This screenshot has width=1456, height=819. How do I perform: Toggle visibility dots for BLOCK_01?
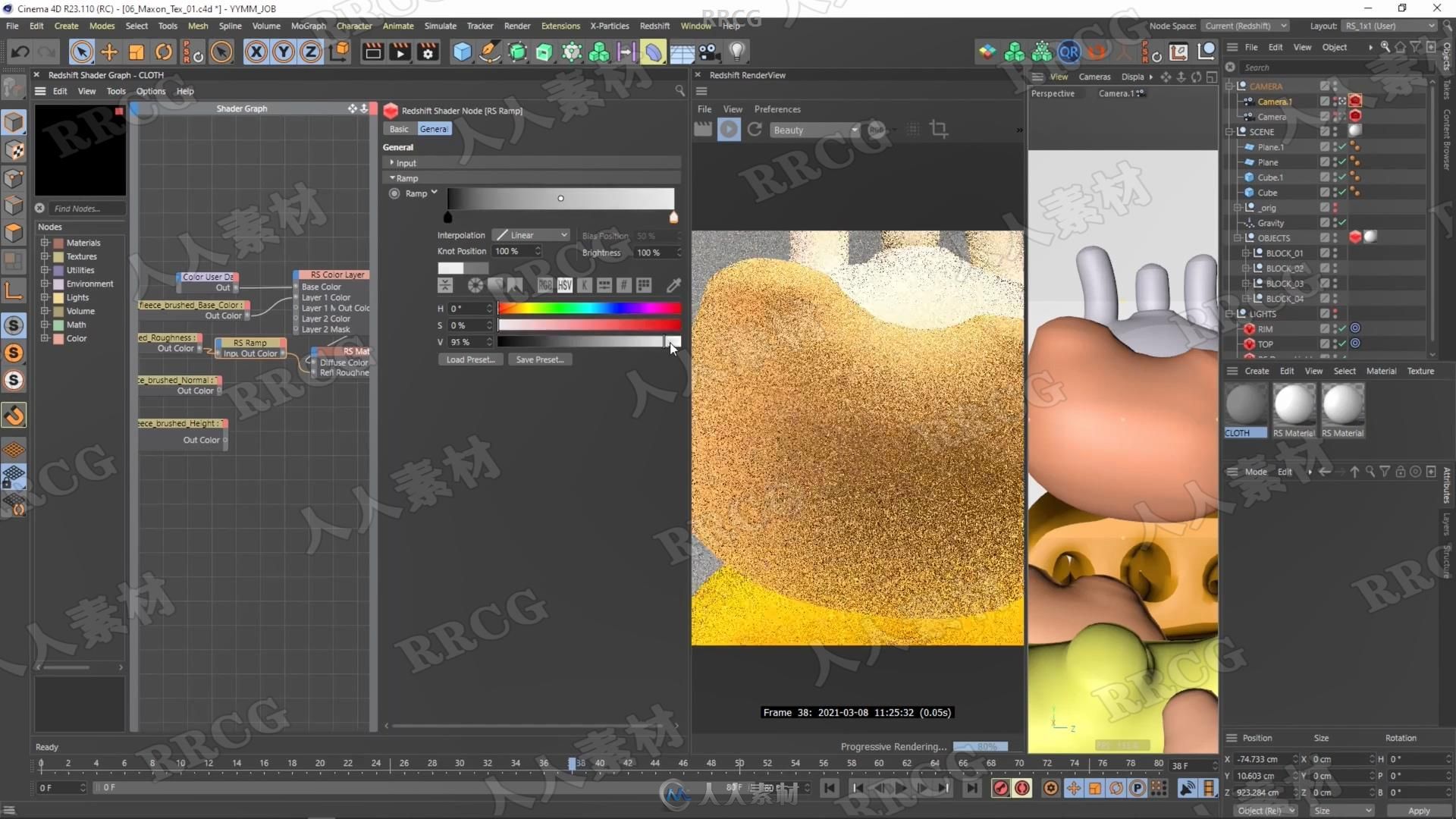click(1335, 253)
